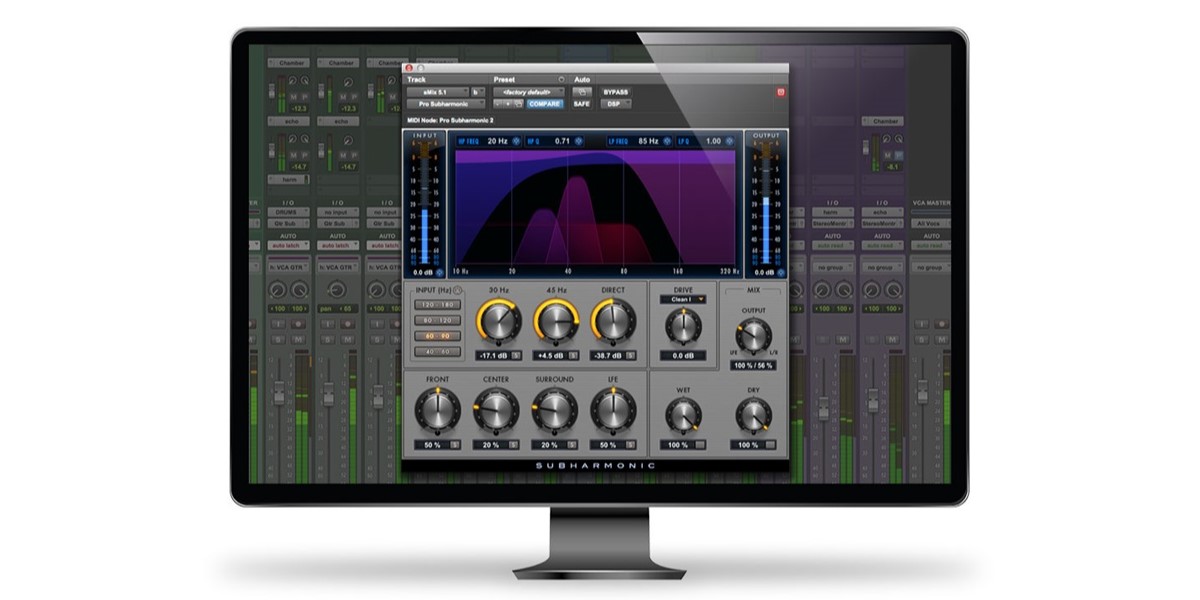Solo the 45 Hz band with its S button
Image resolution: width=1200 pixels, height=600 pixels.
pyautogui.click(x=574, y=354)
